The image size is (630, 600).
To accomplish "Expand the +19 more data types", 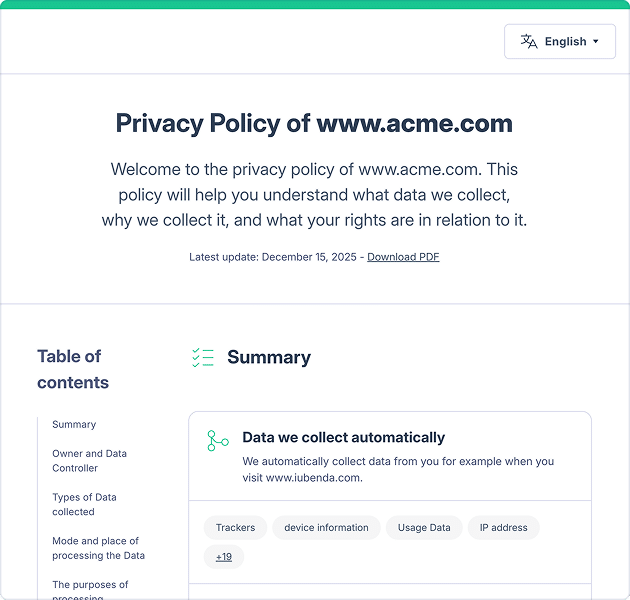I will 224,556.
